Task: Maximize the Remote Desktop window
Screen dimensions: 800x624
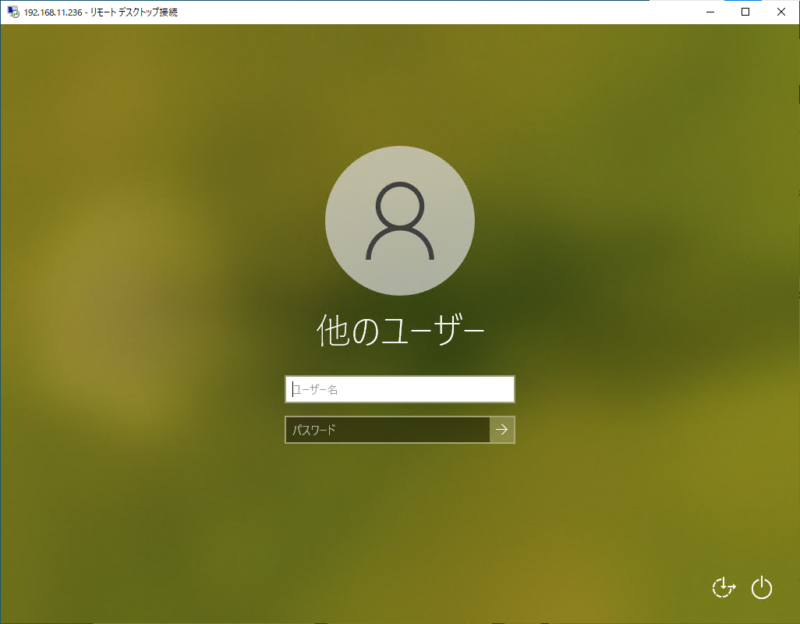Action: 745,12
